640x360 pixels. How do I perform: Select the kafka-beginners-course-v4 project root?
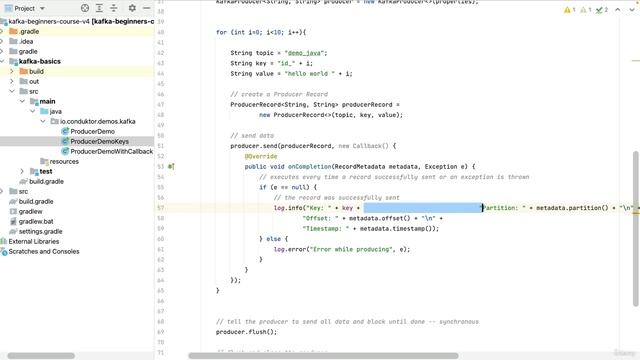77,21
